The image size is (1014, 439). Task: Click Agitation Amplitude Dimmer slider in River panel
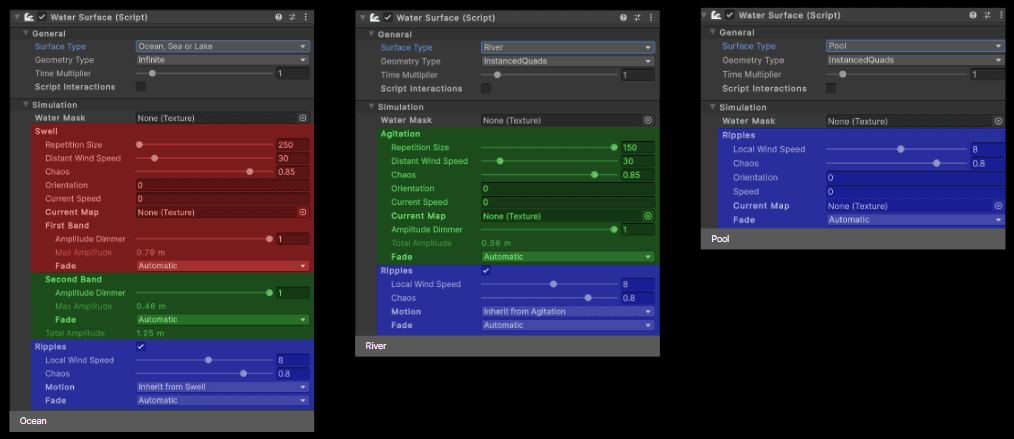click(550, 230)
